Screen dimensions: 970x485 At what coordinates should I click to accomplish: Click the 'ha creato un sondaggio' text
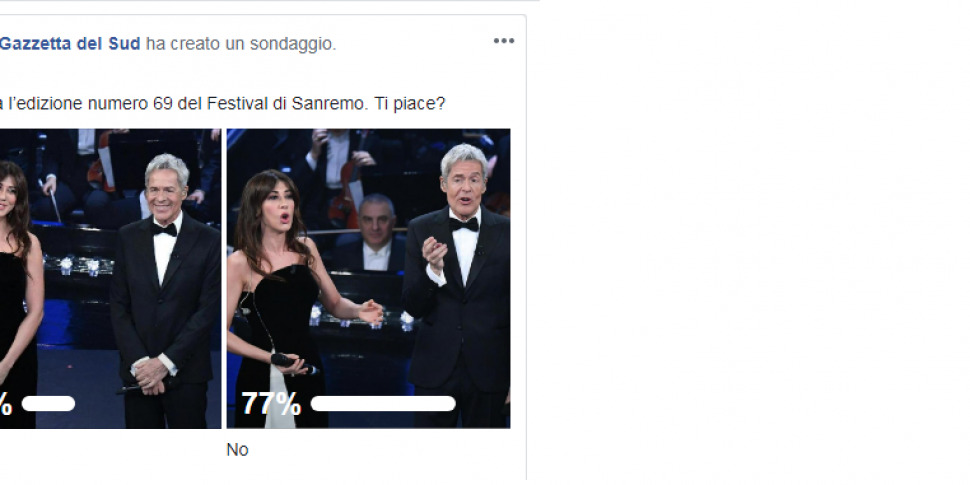241,44
